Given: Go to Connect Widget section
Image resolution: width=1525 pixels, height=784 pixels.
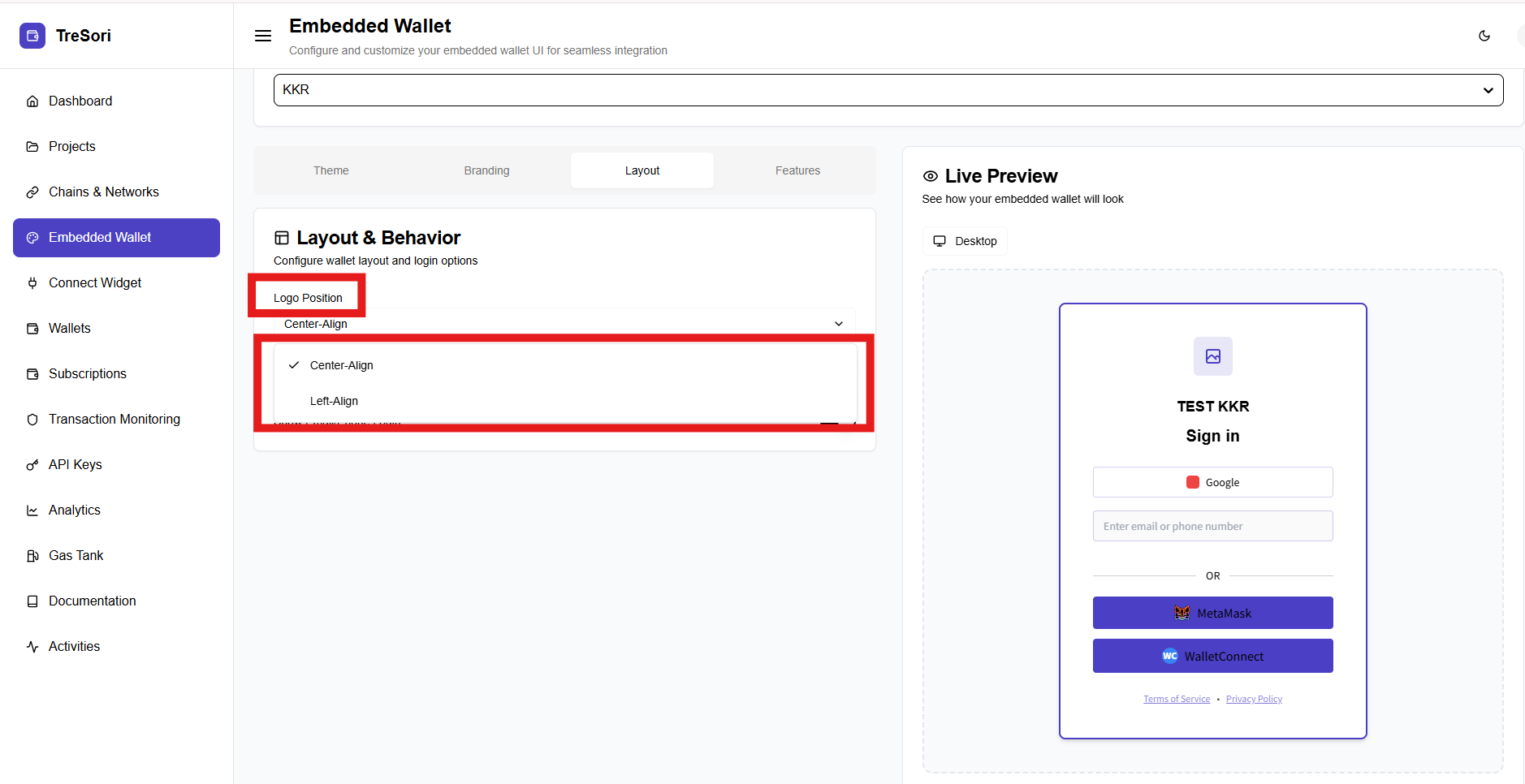Looking at the screenshot, I should pyautogui.click(x=95, y=282).
